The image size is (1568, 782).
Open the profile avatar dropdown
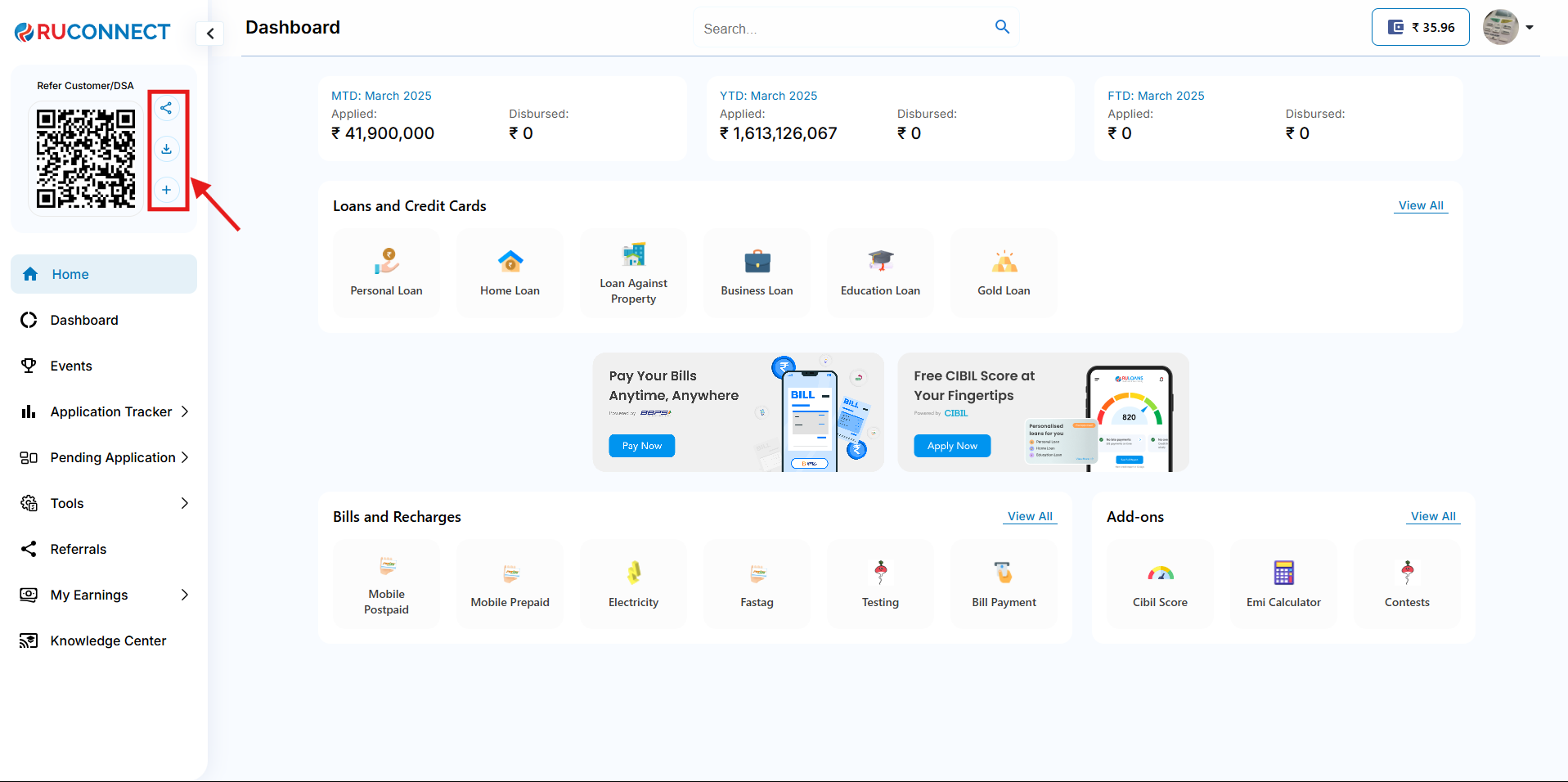pos(1508,27)
